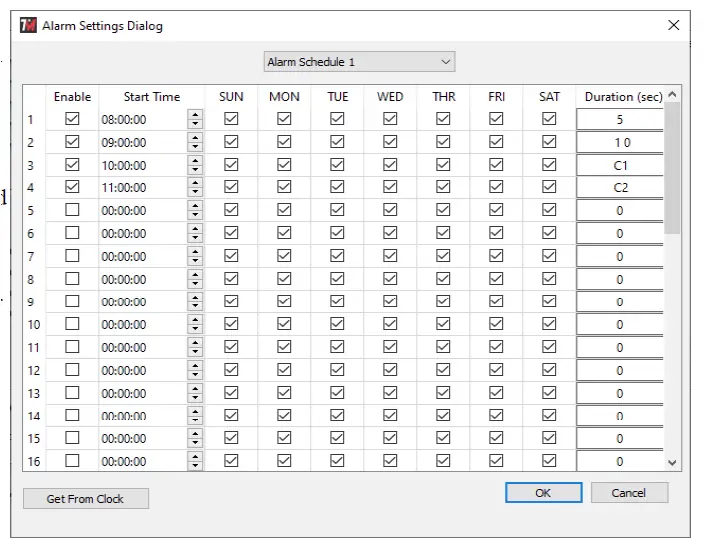Decrease start time down arrow in row 1
This screenshot has height=548, width=705.
(x=195, y=124)
